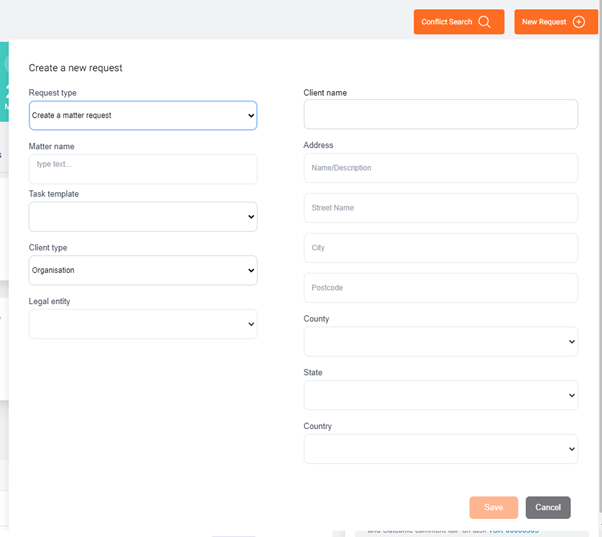Select the Street Name field
Viewport: 602px width, 537px height.
(441, 208)
